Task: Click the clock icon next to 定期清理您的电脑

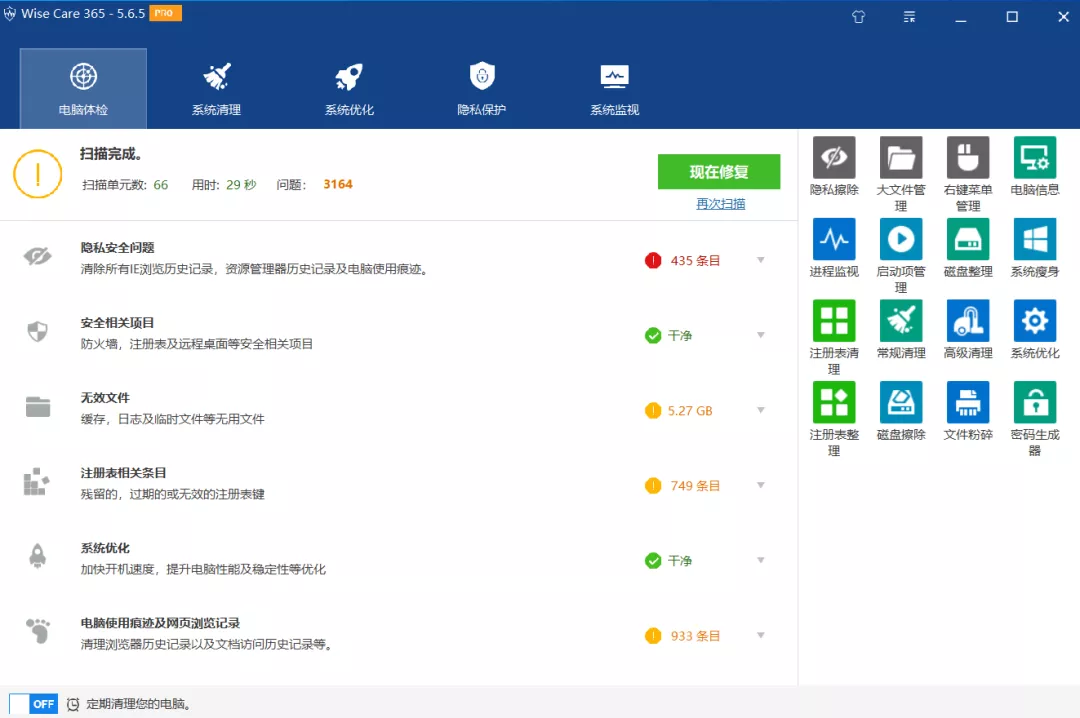Action: pos(73,704)
